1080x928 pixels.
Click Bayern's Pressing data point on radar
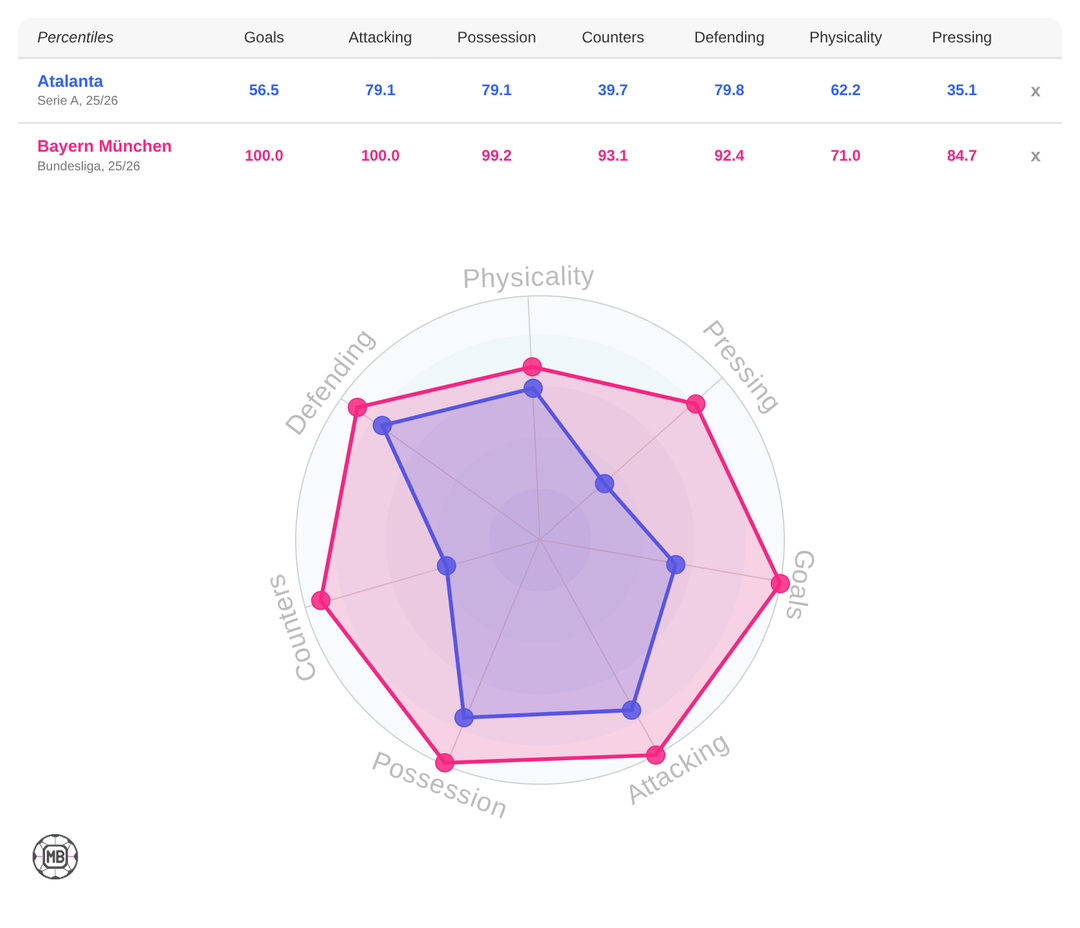pyautogui.click(x=695, y=404)
